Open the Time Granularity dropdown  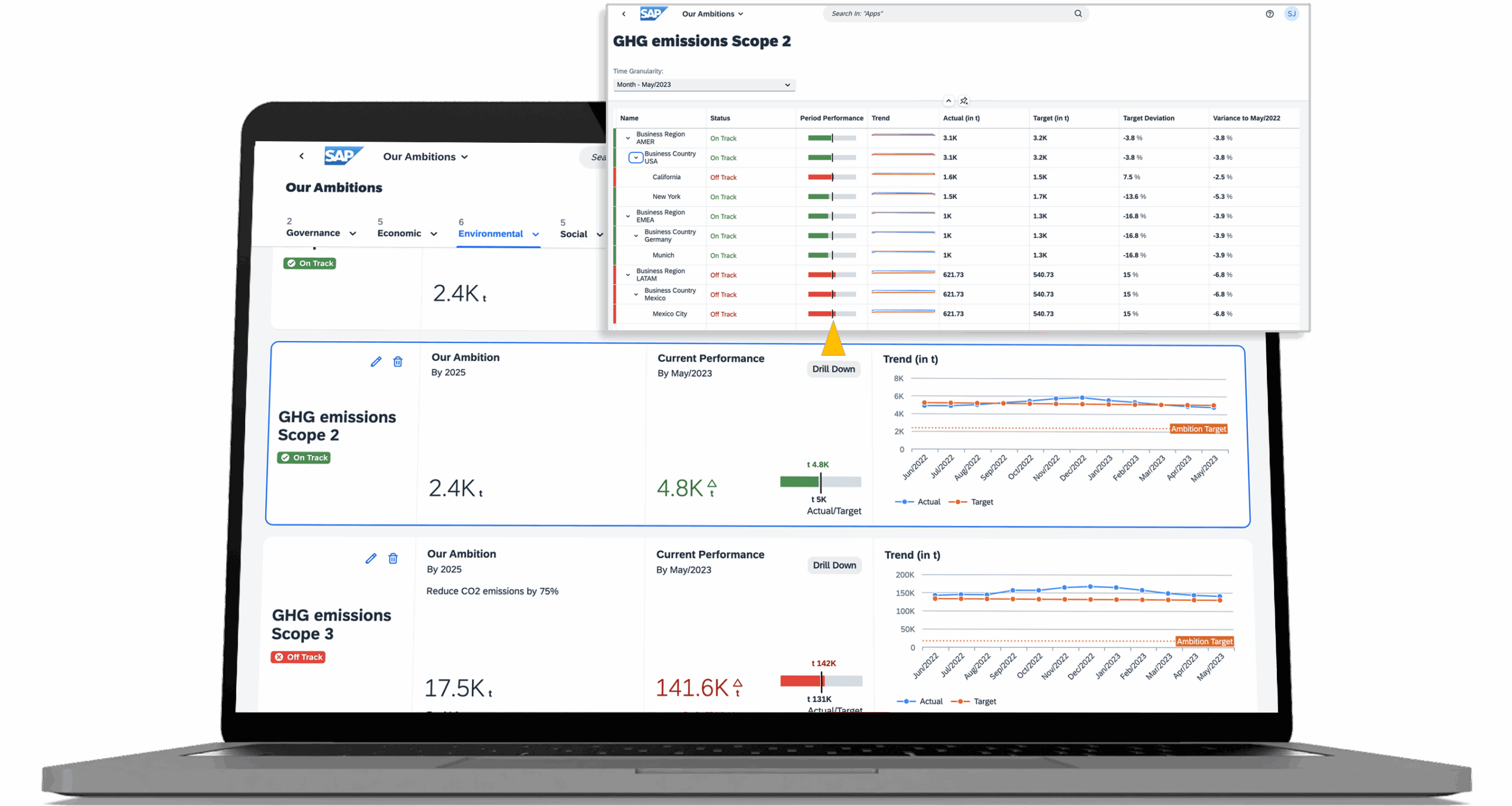pyautogui.click(x=703, y=84)
